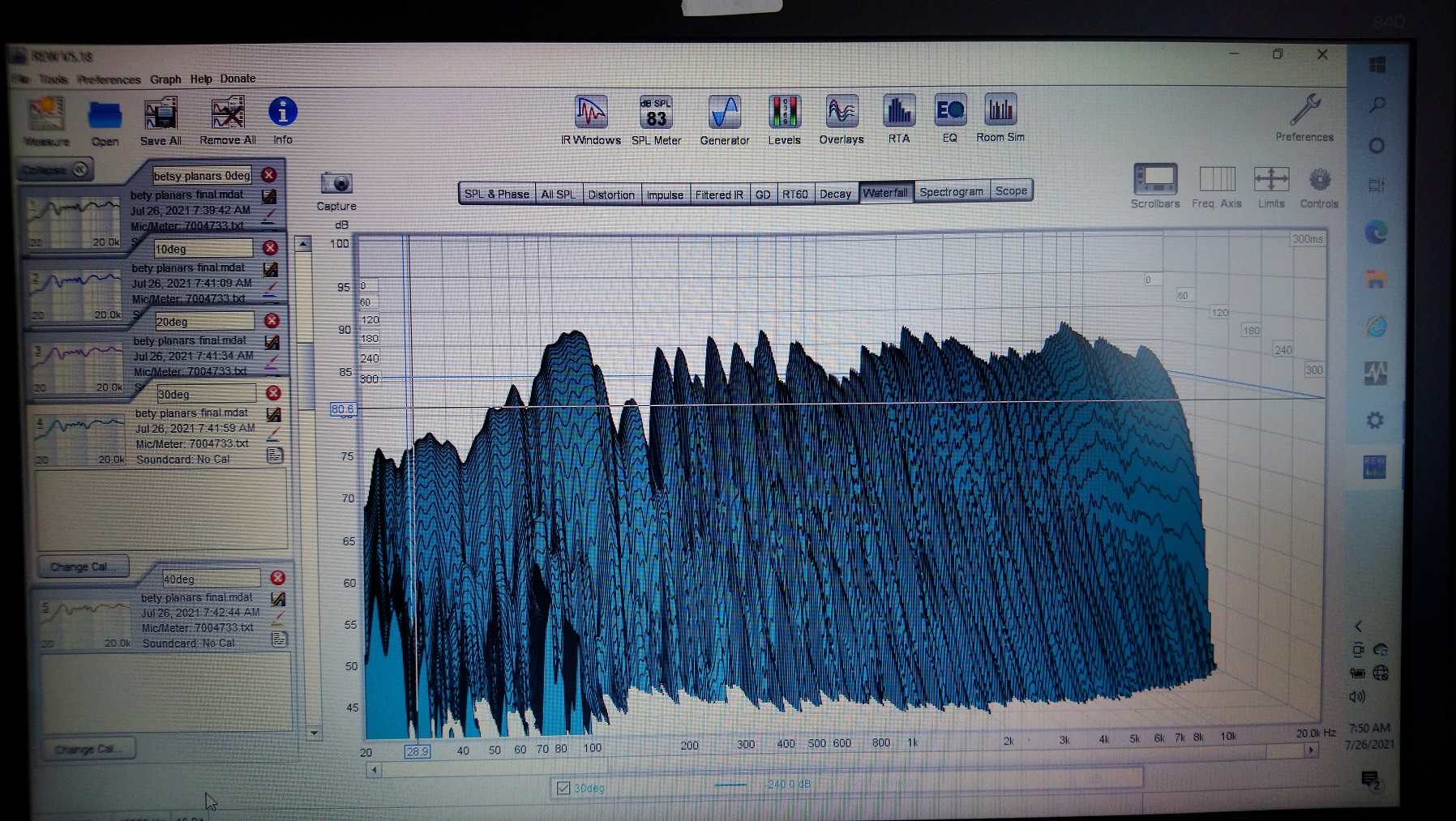Open the SPL Meter

click(x=656, y=120)
